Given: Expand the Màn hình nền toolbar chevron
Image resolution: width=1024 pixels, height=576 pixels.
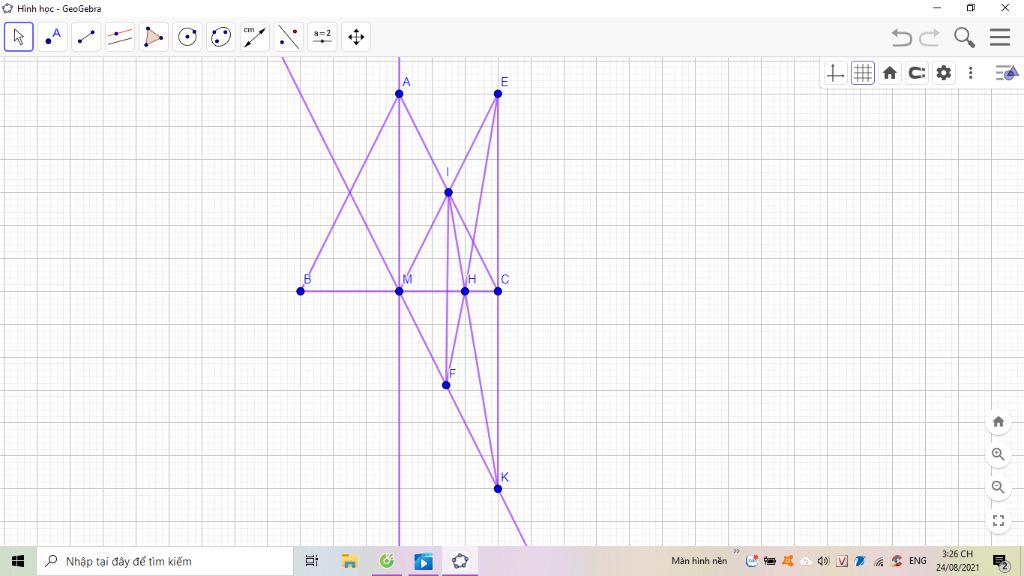Looking at the screenshot, I should pyautogui.click(x=737, y=552).
